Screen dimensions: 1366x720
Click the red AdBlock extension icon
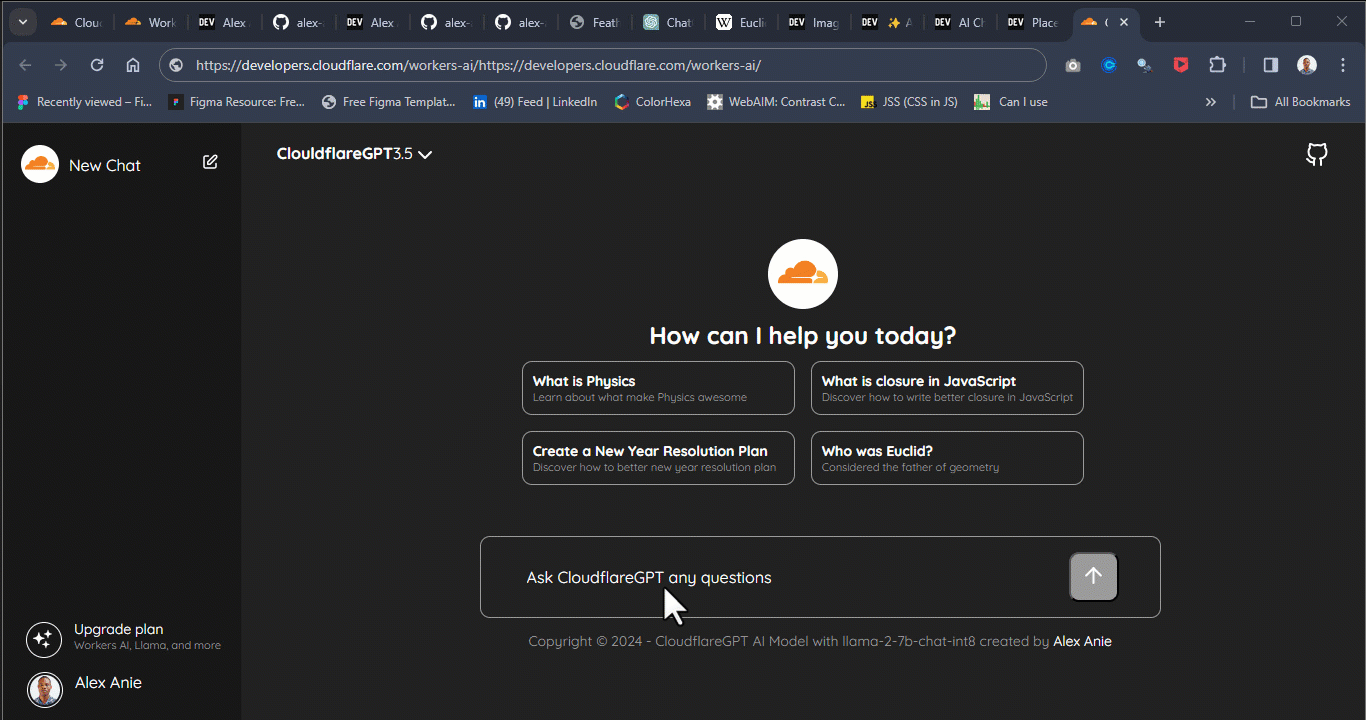(1181, 64)
